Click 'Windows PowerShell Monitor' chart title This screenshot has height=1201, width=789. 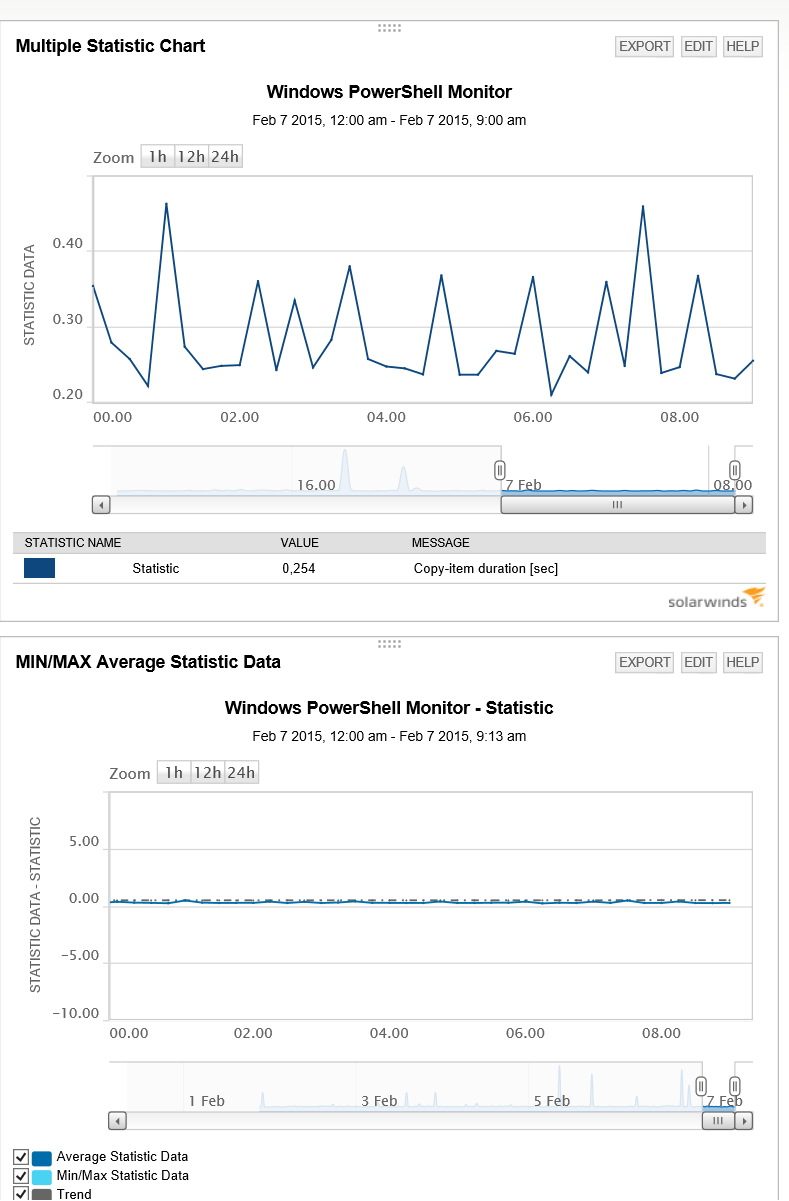coord(389,92)
